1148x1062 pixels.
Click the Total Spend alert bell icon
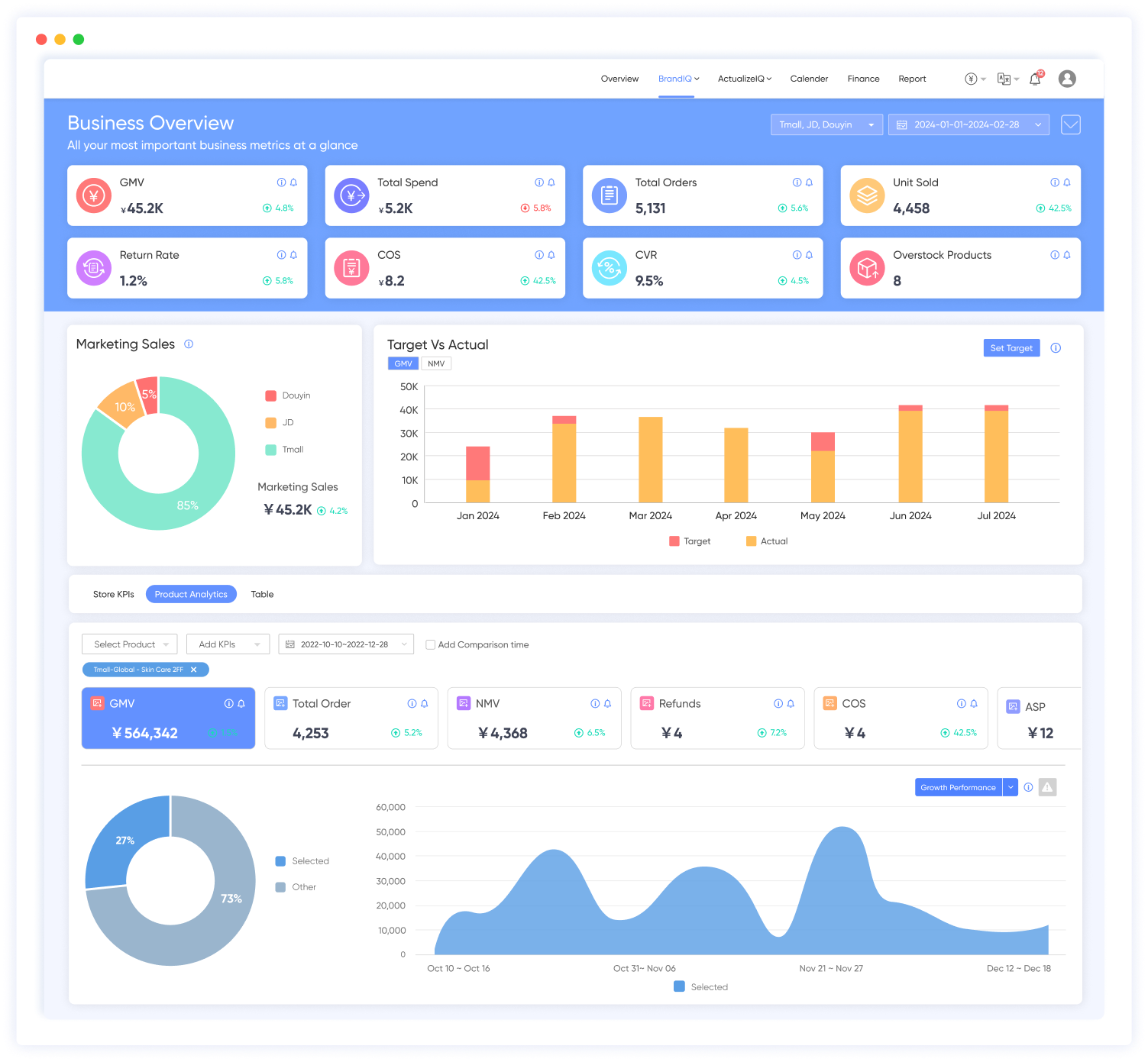pos(551,182)
